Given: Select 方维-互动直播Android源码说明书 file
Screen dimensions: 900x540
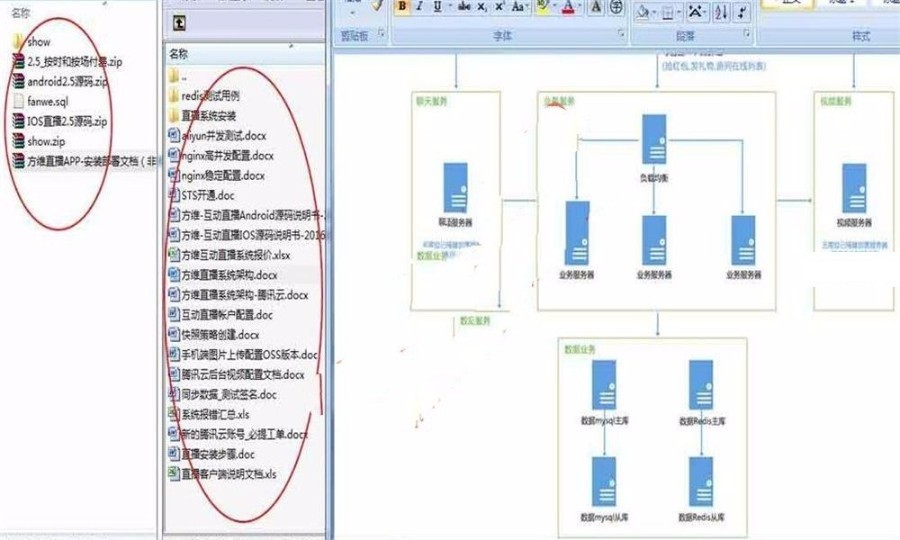Looking at the screenshot, I should (x=247, y=215).
